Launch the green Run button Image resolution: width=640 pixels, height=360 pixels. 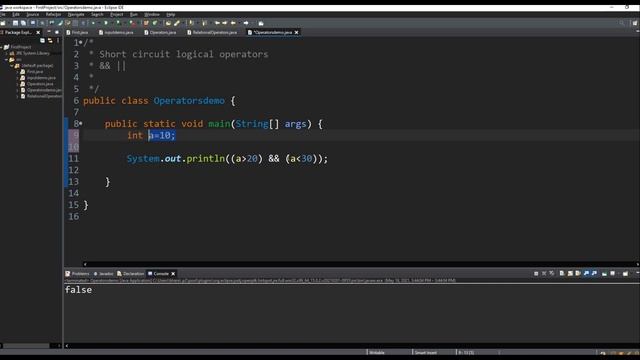point(106,23)
